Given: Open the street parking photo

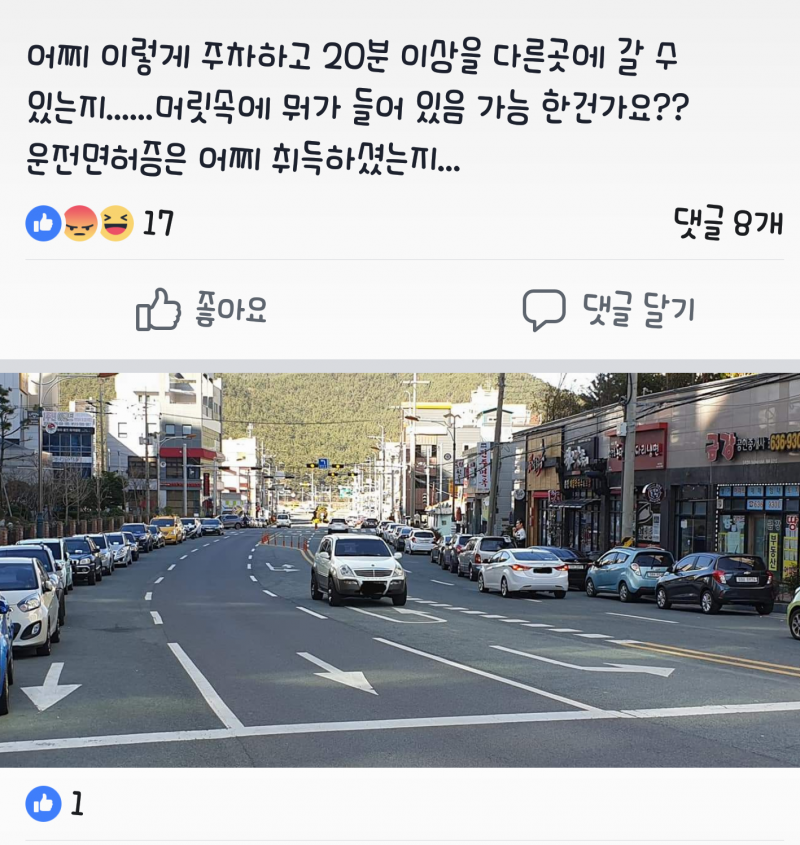Looking at the screenshot, I should [x=400, y=570].
